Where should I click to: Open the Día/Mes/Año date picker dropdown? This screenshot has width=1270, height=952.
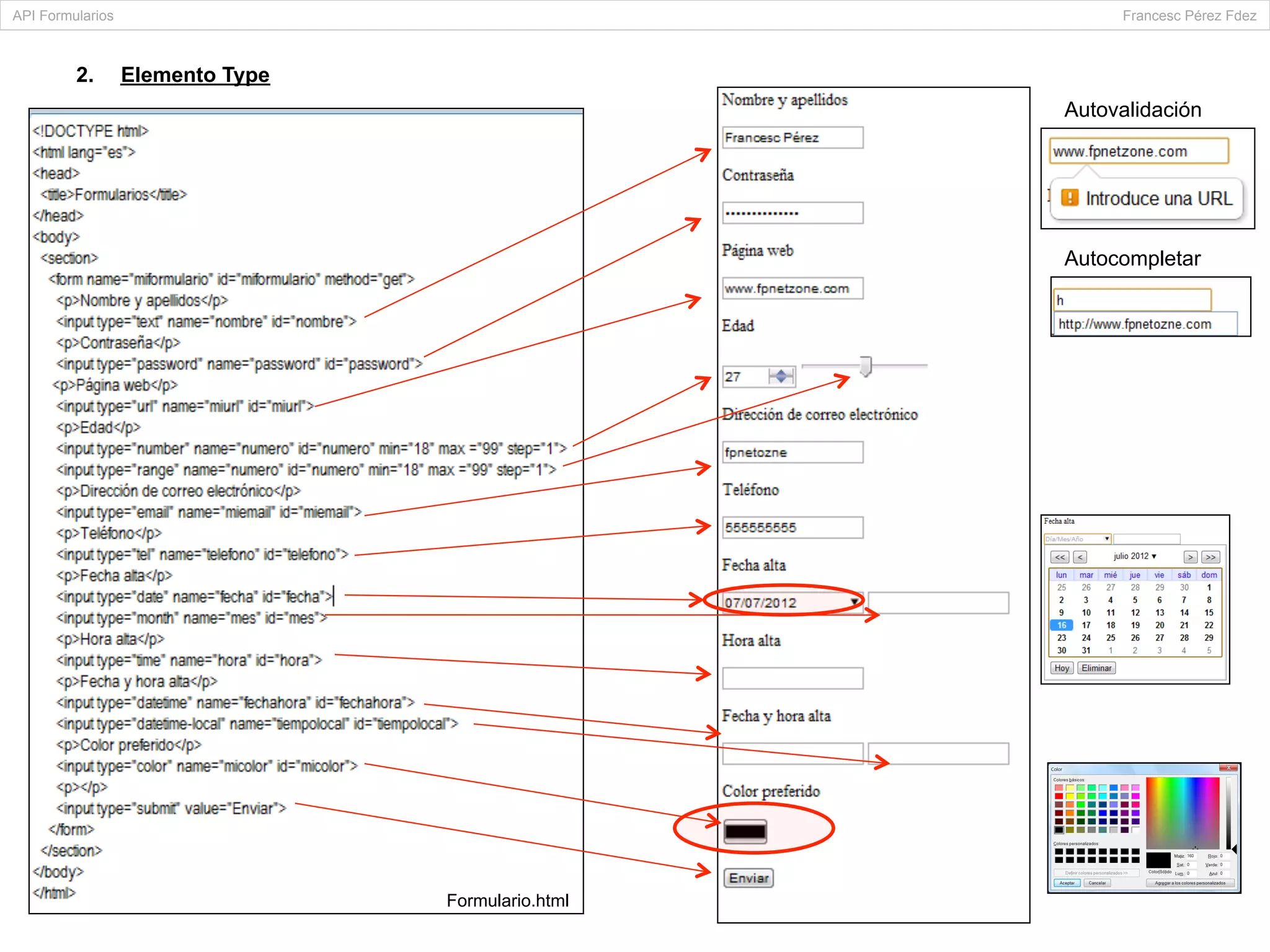pos(1107,539)
